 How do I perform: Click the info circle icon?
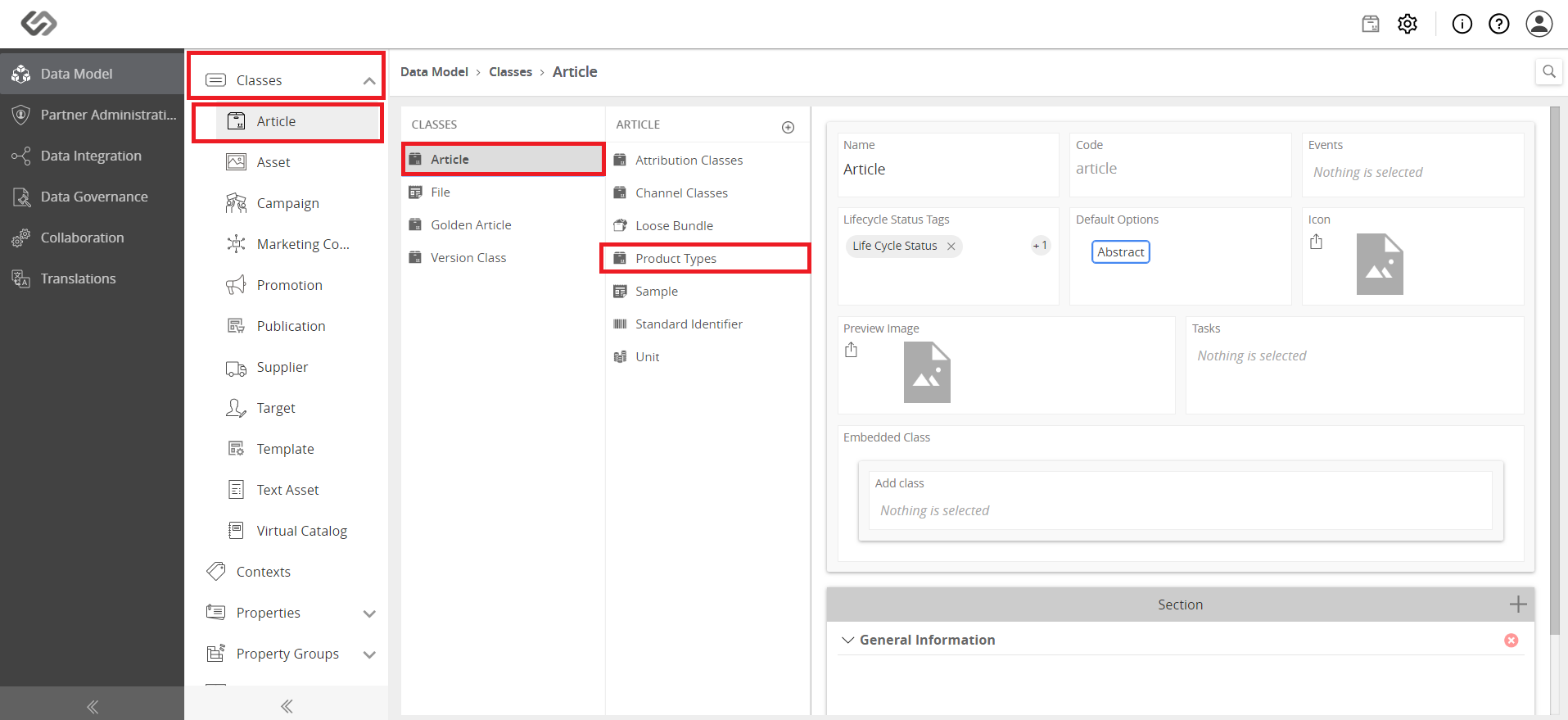pyautogui.click(x=1462, y=24)
